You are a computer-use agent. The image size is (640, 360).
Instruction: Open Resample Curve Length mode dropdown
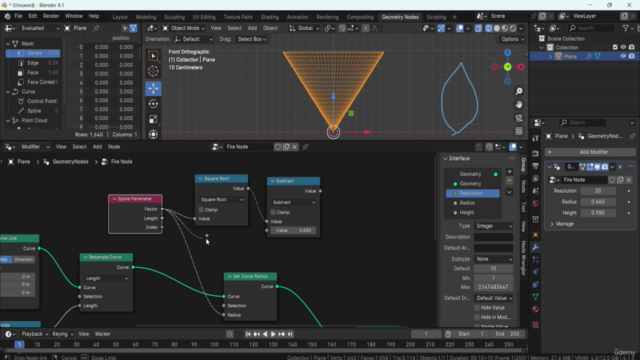pyautogui.click(x=107, y=278)
